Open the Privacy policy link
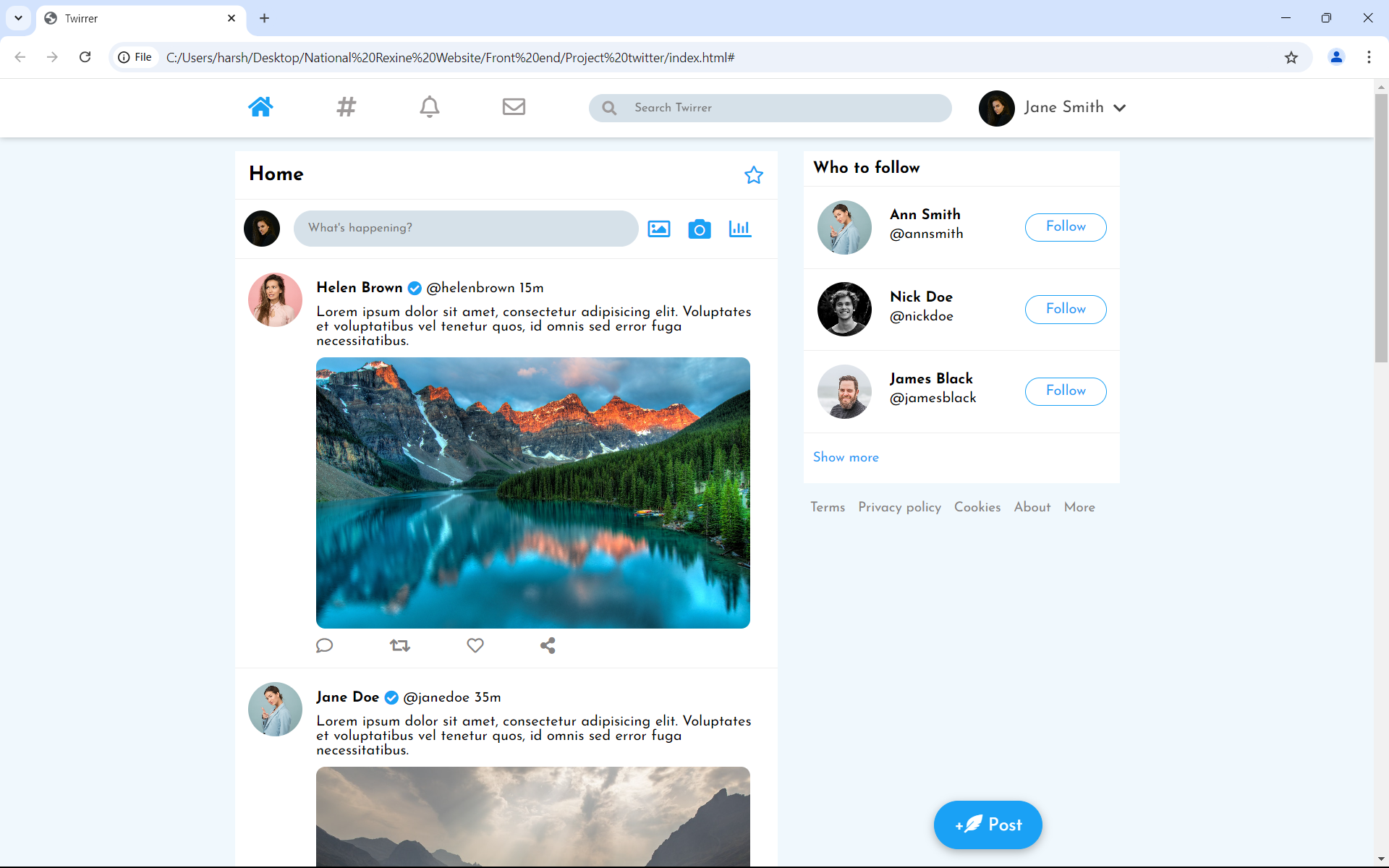The width and height of the screenshot is (1389, 868). tap(899, 507)
